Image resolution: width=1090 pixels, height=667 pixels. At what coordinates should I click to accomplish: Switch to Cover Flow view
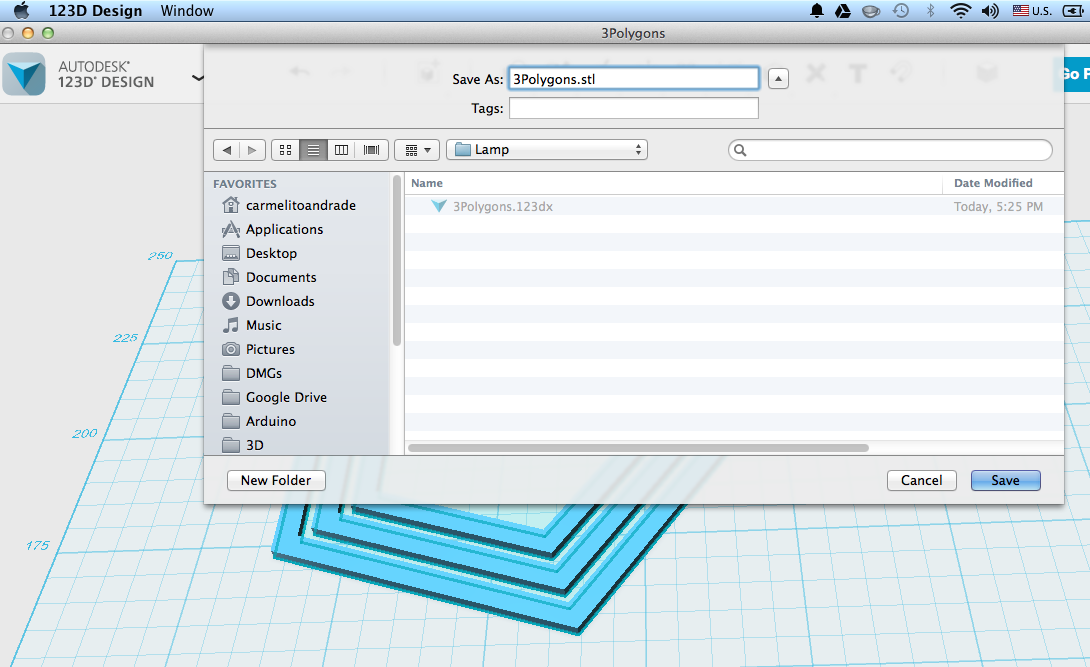[371, 149]
